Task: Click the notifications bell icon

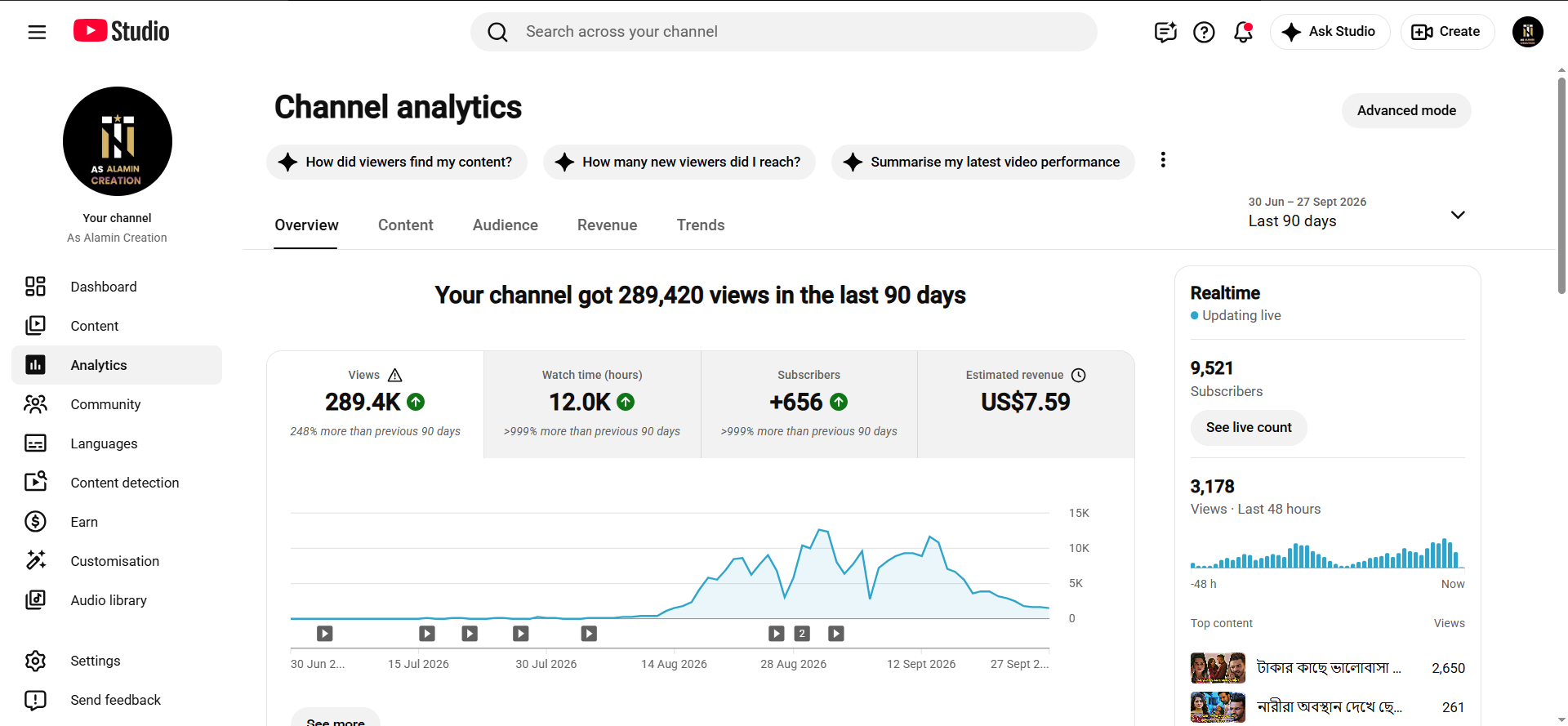Action: click(x=1243, y=32)
